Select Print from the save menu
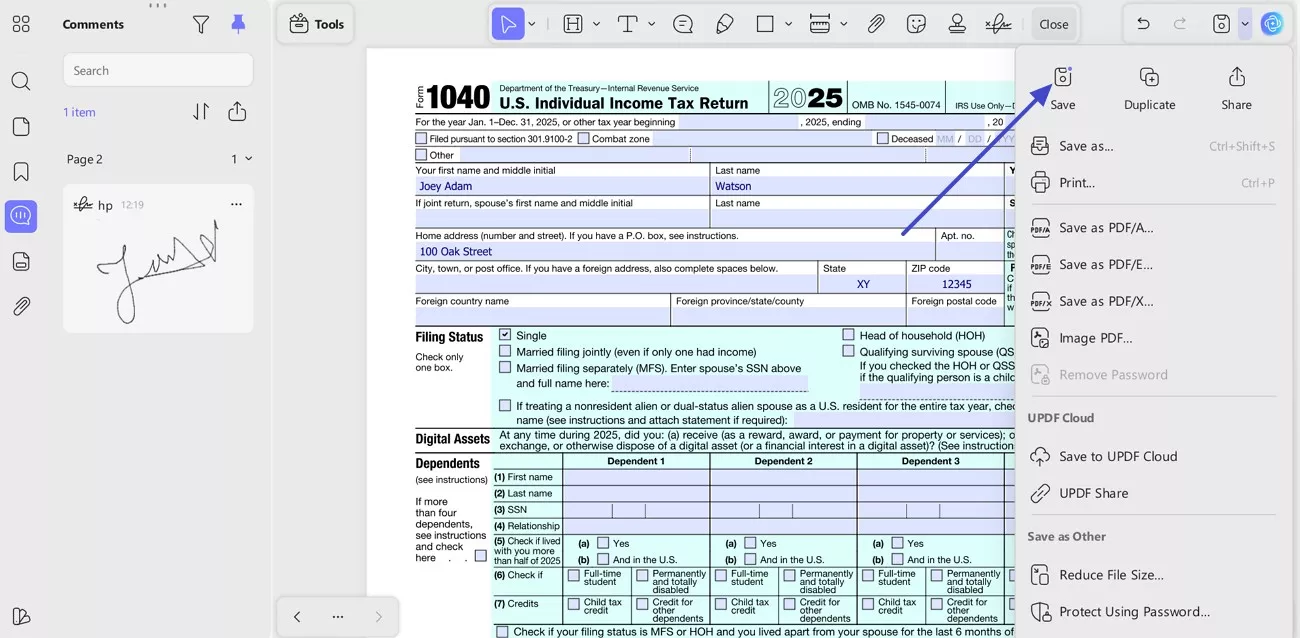 1078,182
